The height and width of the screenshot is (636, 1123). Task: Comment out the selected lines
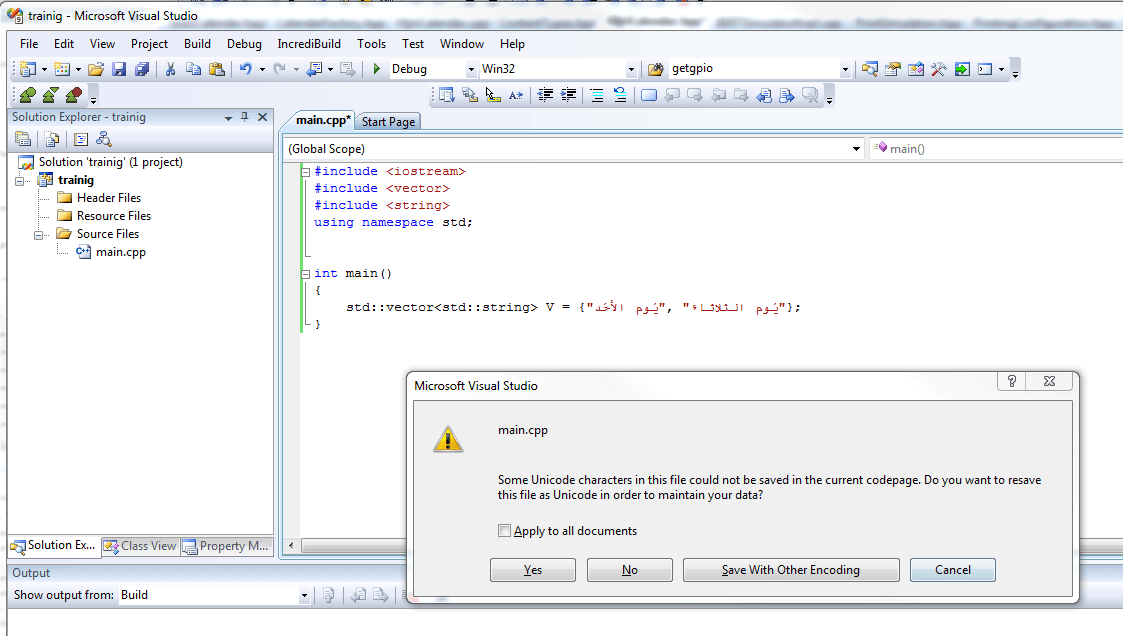(x=597, y=95)
